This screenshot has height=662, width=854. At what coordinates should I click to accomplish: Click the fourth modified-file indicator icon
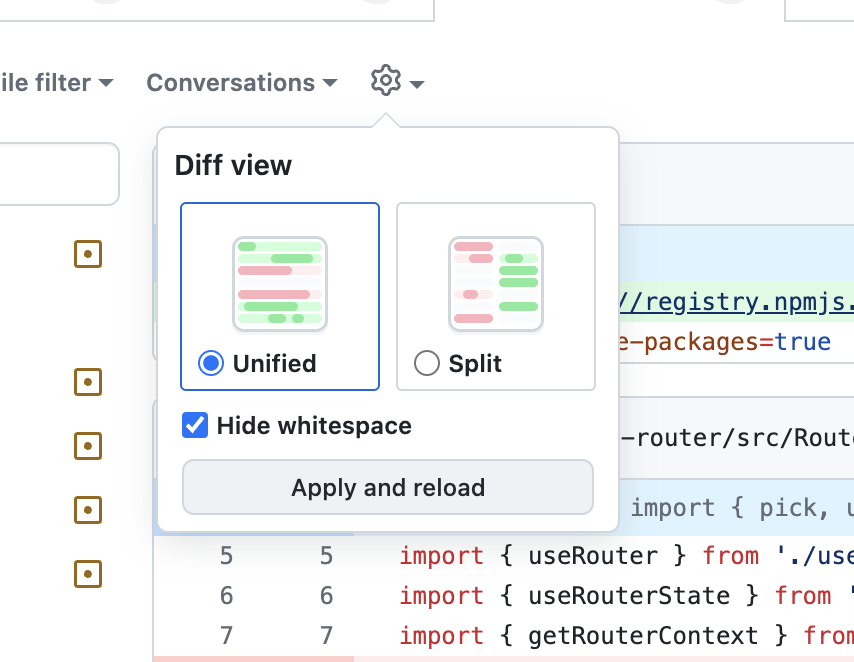tap(88, 510)
